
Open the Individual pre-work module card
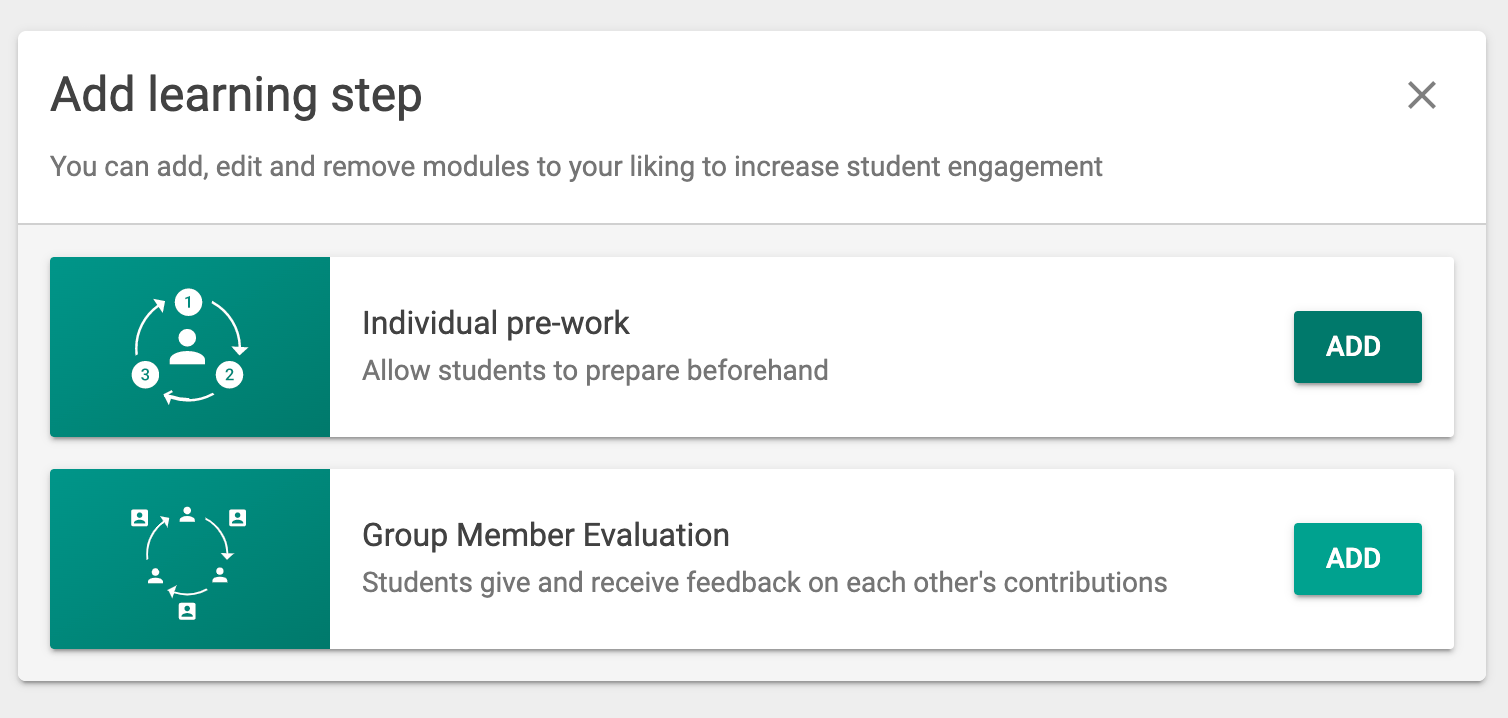[x=750, y=347]
